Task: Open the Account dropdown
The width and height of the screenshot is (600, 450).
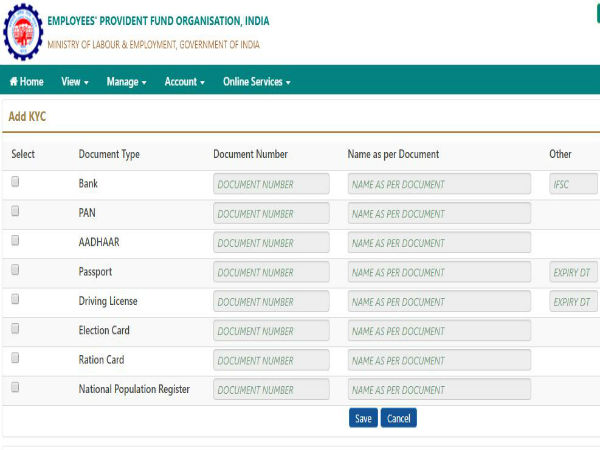Action: coord(185,82)
